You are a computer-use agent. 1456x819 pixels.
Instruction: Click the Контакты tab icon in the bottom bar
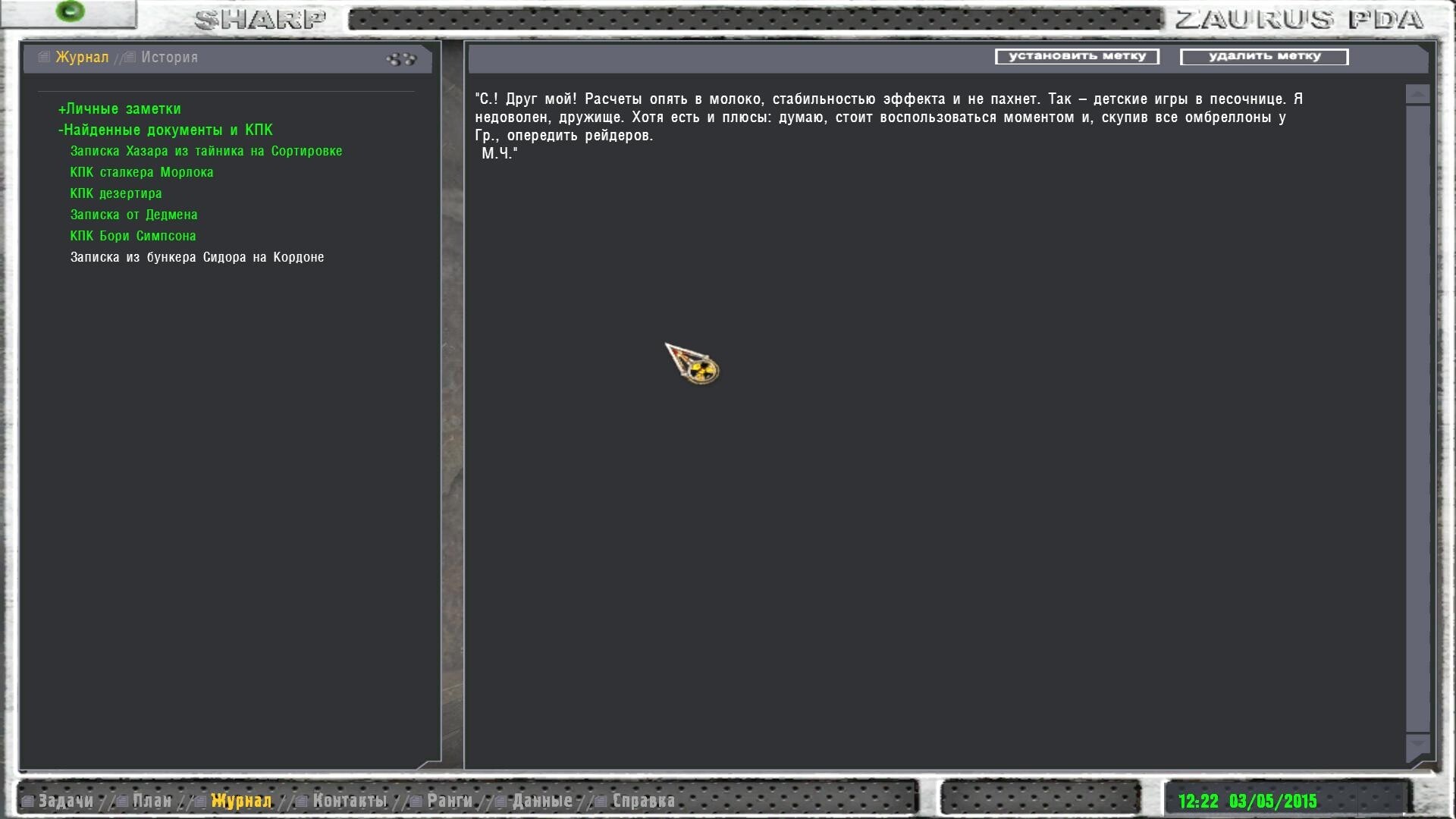[x=302, y=801]
